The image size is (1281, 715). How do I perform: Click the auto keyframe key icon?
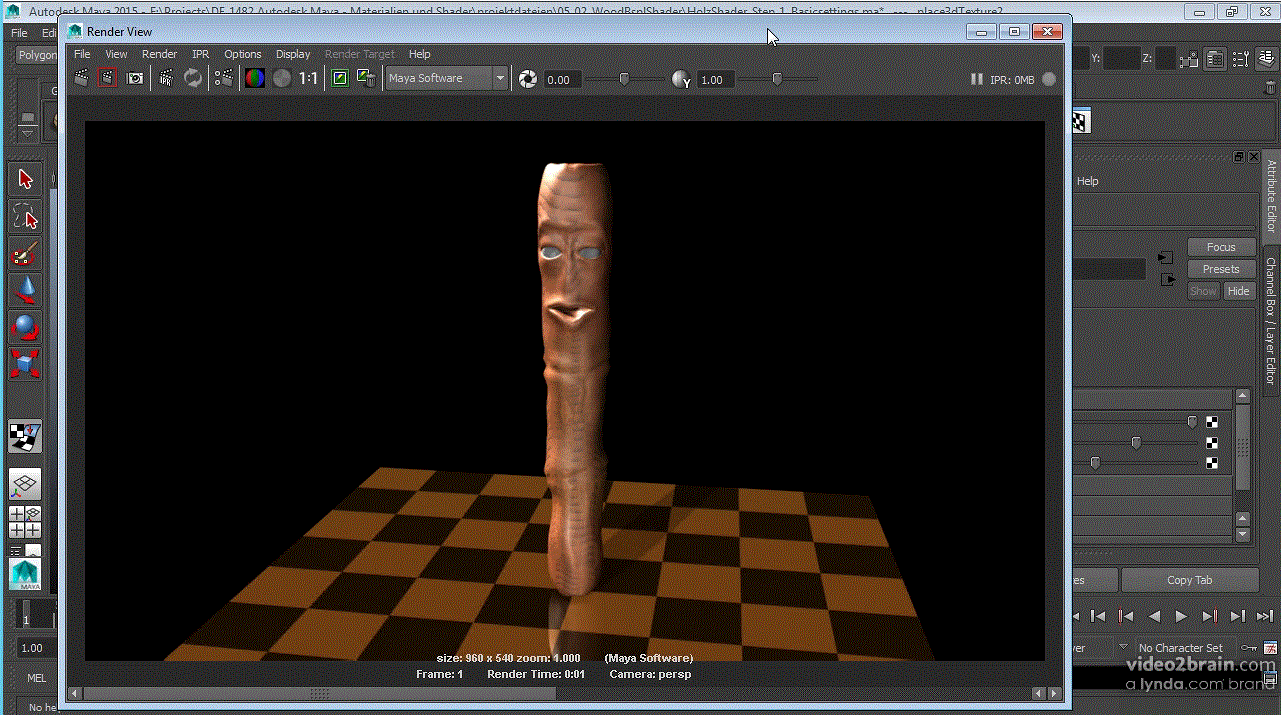(1248, 648)
